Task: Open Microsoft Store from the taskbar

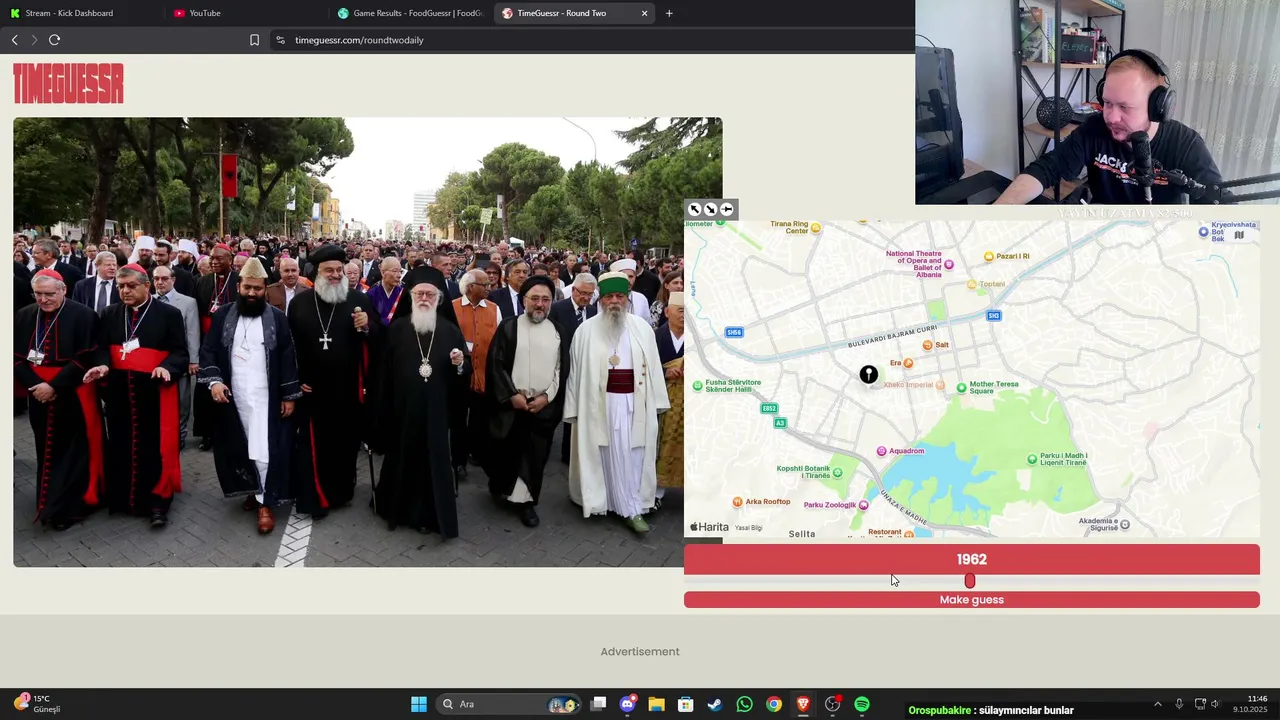Action: pyautogui.click(x=685, y=704)
